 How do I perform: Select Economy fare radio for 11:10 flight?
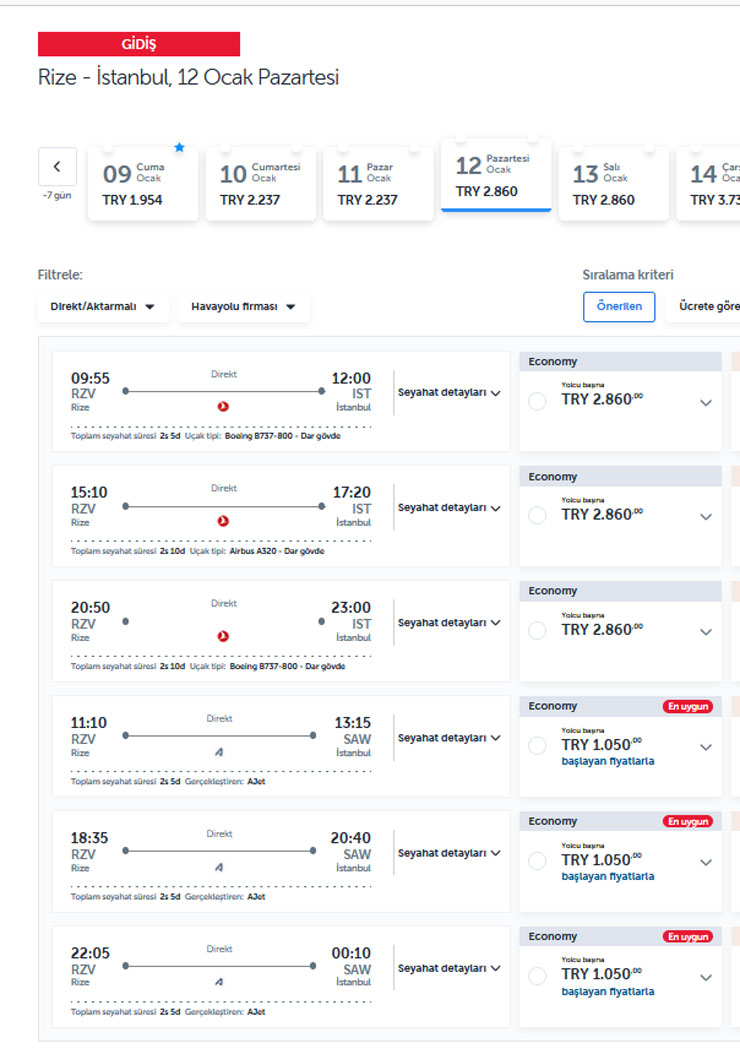point(537,746)
